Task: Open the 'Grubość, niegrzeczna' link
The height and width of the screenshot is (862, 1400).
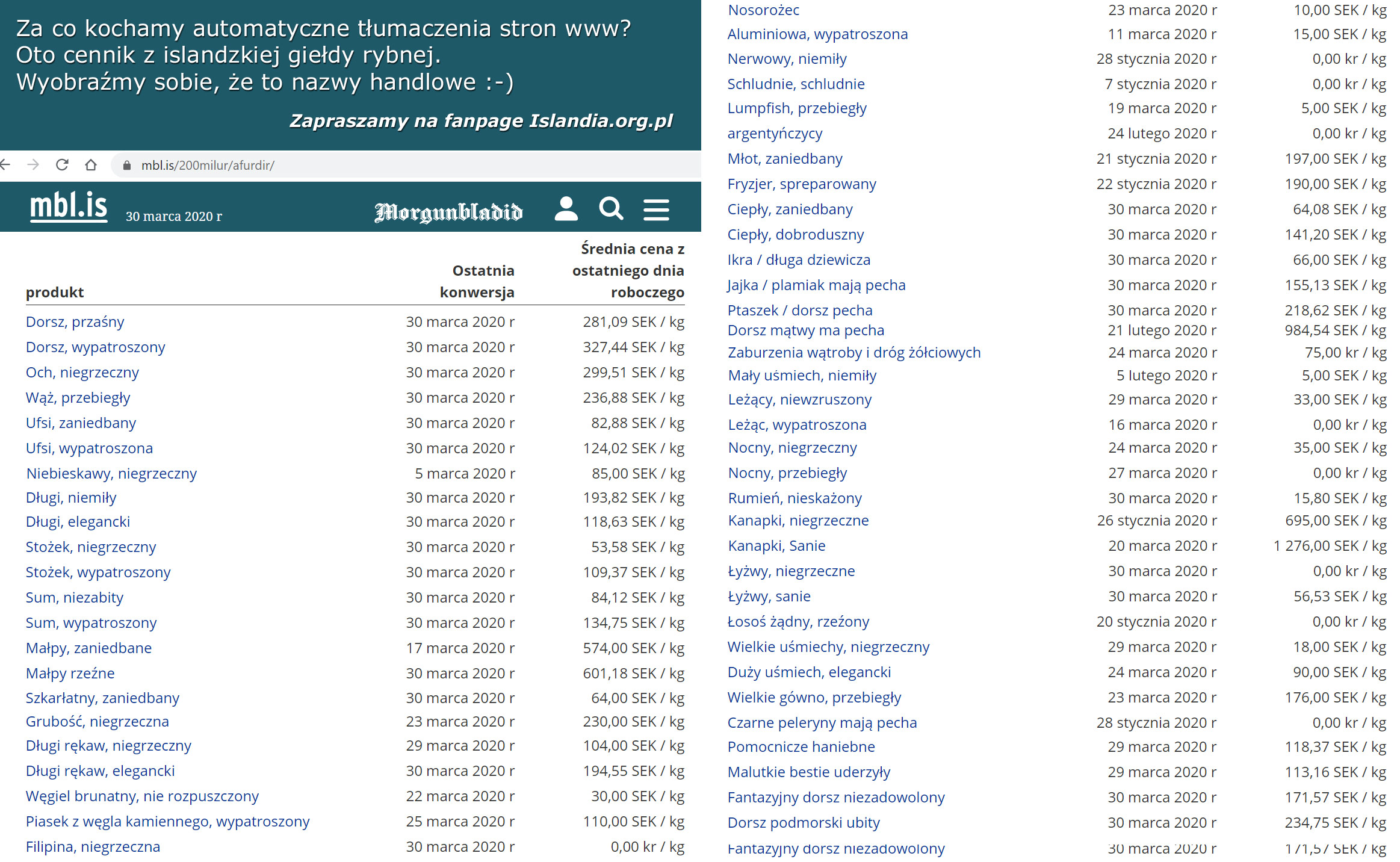Action: point(97,722)
